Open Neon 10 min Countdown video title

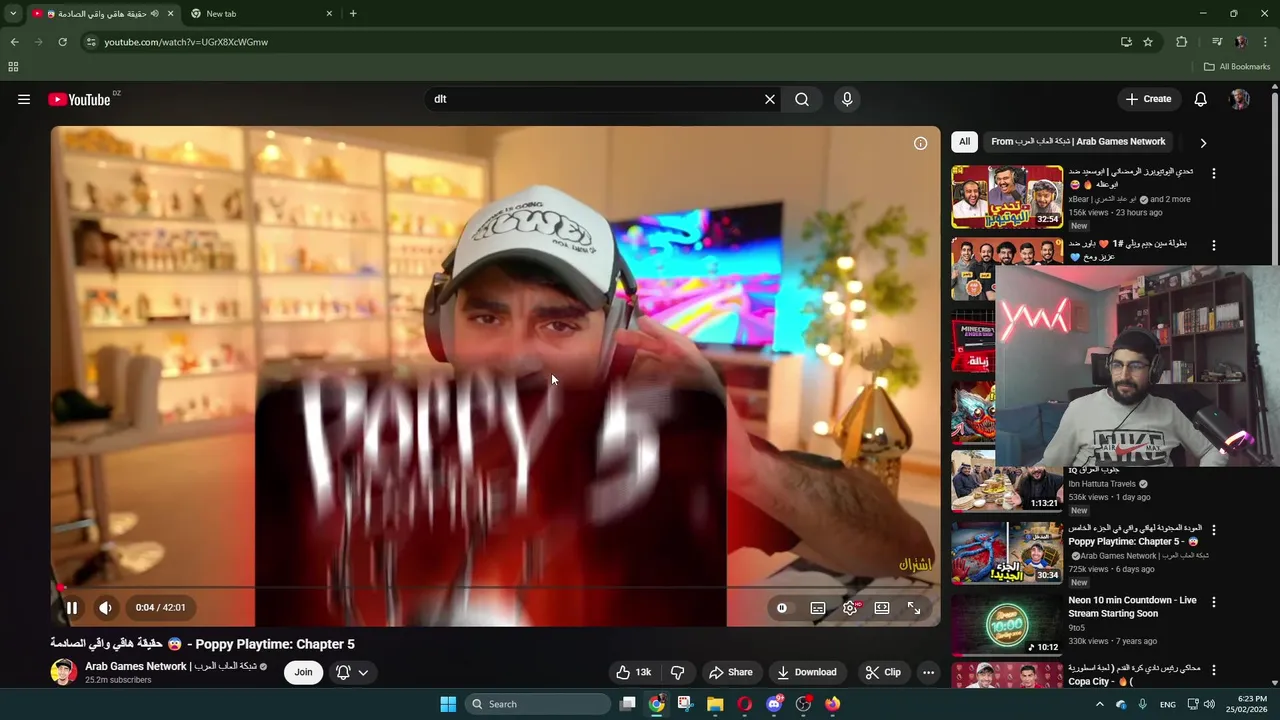coord(1132,607)
